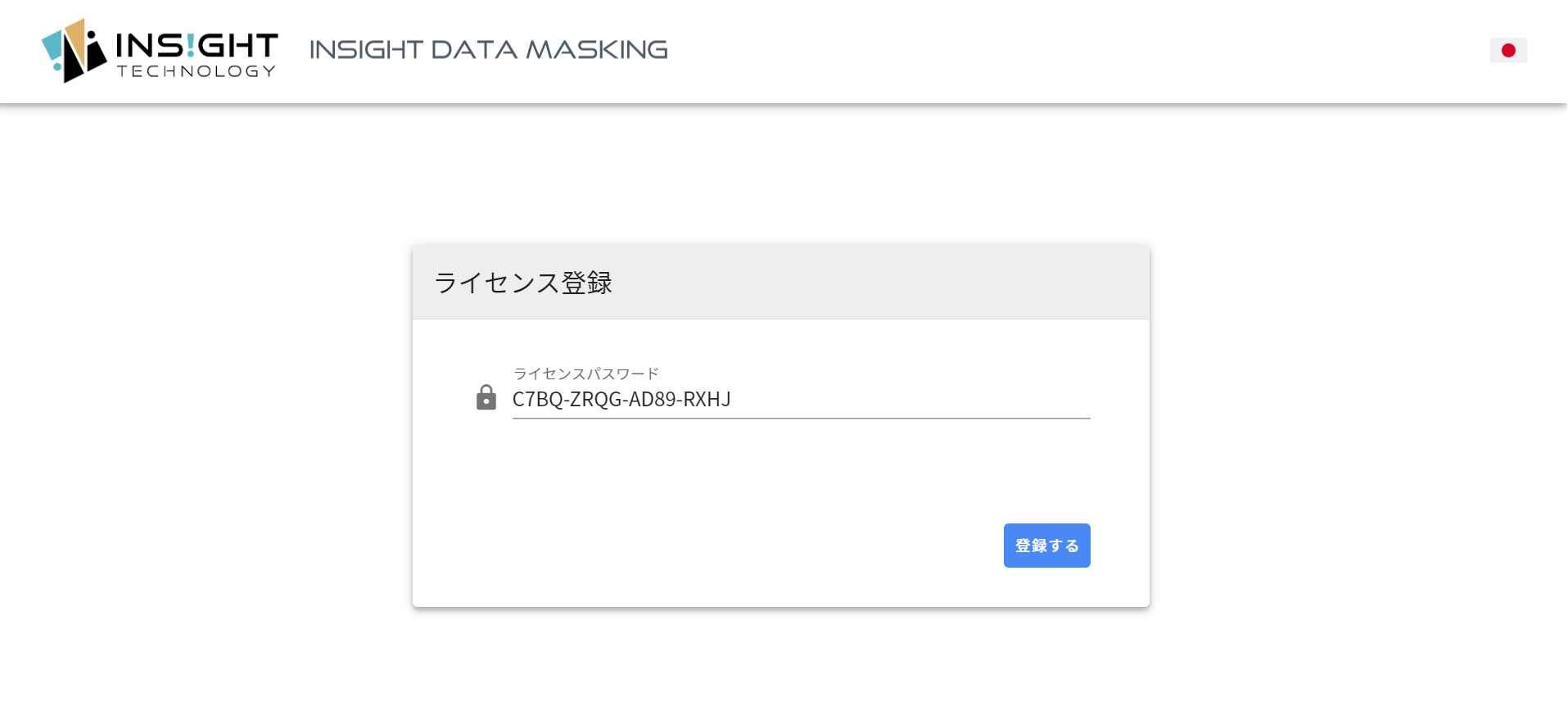
Task: Select the INSIGHT DATA MASKING header title
Action: (489, 50)
